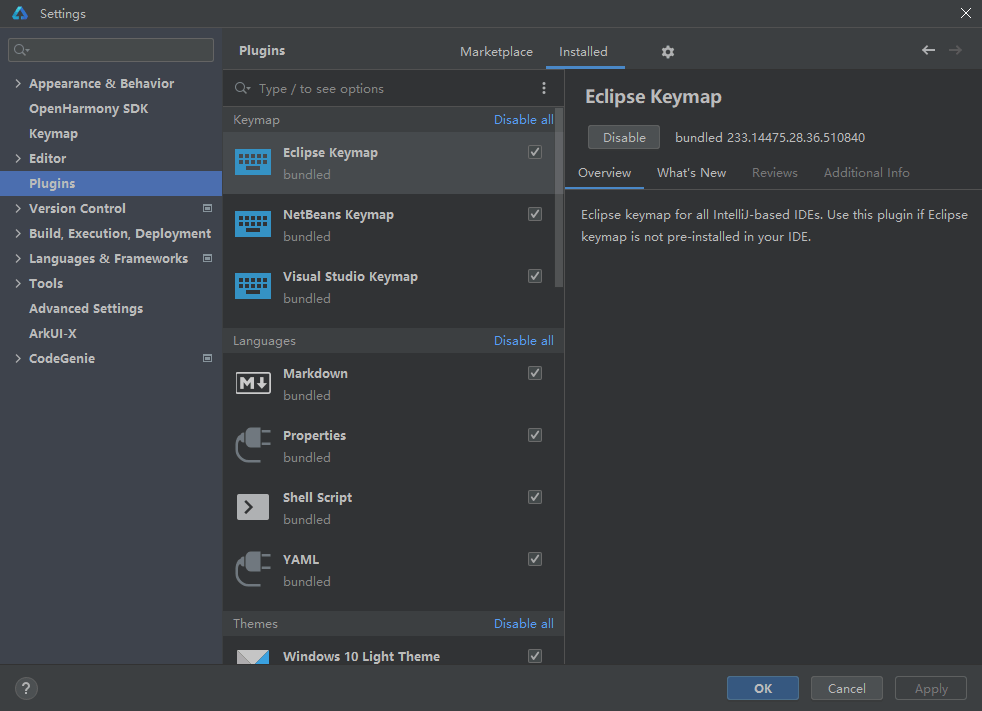Toggle the Properties plugin checkbox

pyautogui.click(x=535, y=435)
